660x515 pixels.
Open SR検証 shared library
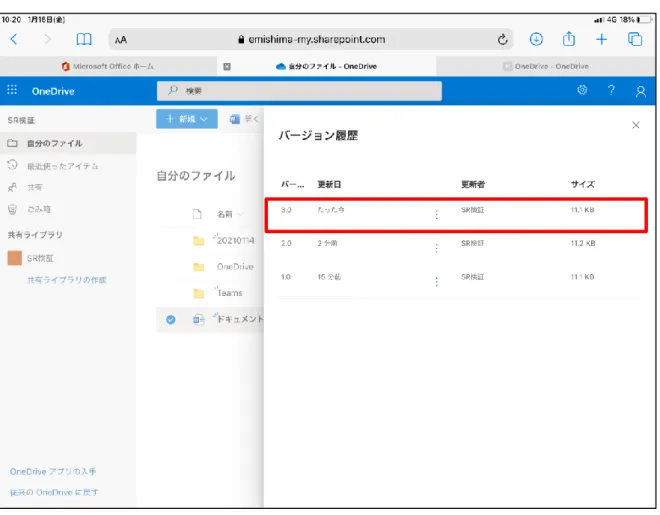tap(40, 258)
